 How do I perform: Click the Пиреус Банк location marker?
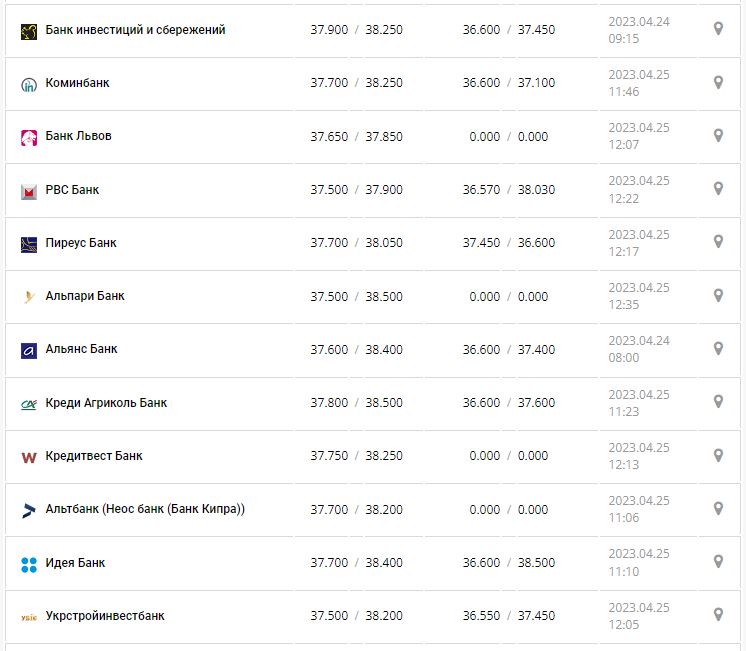point(718,241)
